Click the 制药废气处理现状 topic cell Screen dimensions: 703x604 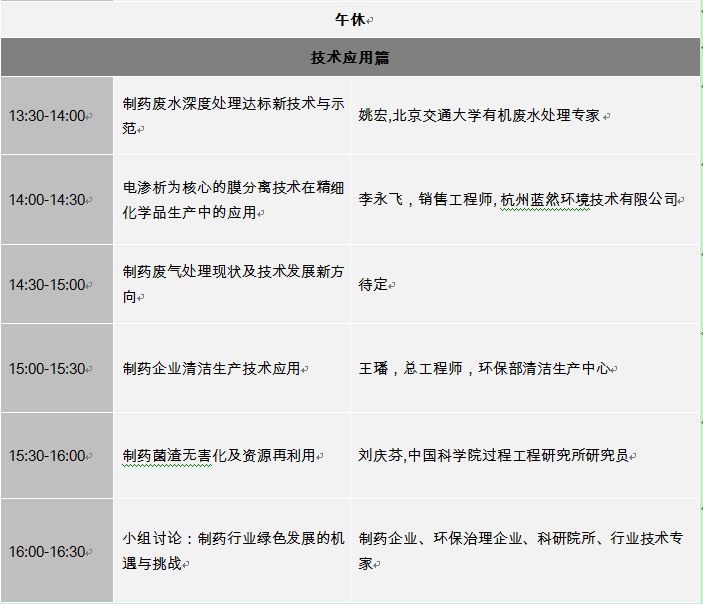(232, 284)
